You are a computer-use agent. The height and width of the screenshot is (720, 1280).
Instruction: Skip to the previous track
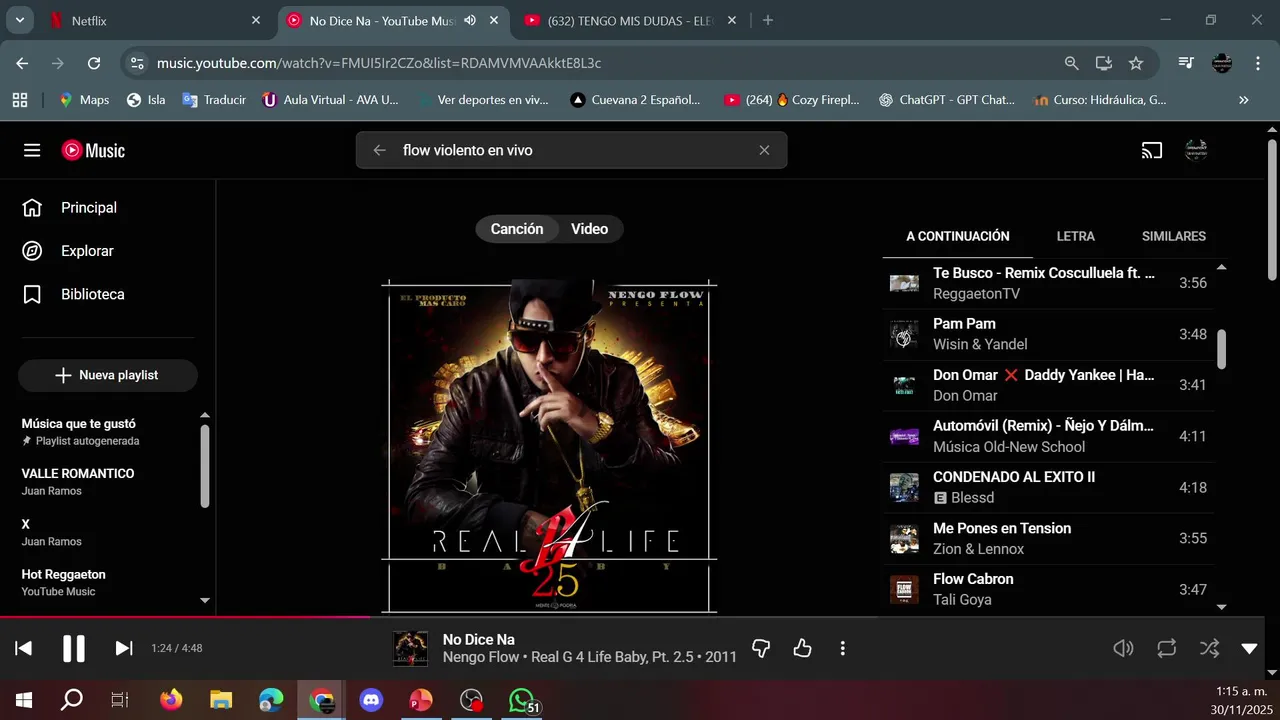[24, 648]
